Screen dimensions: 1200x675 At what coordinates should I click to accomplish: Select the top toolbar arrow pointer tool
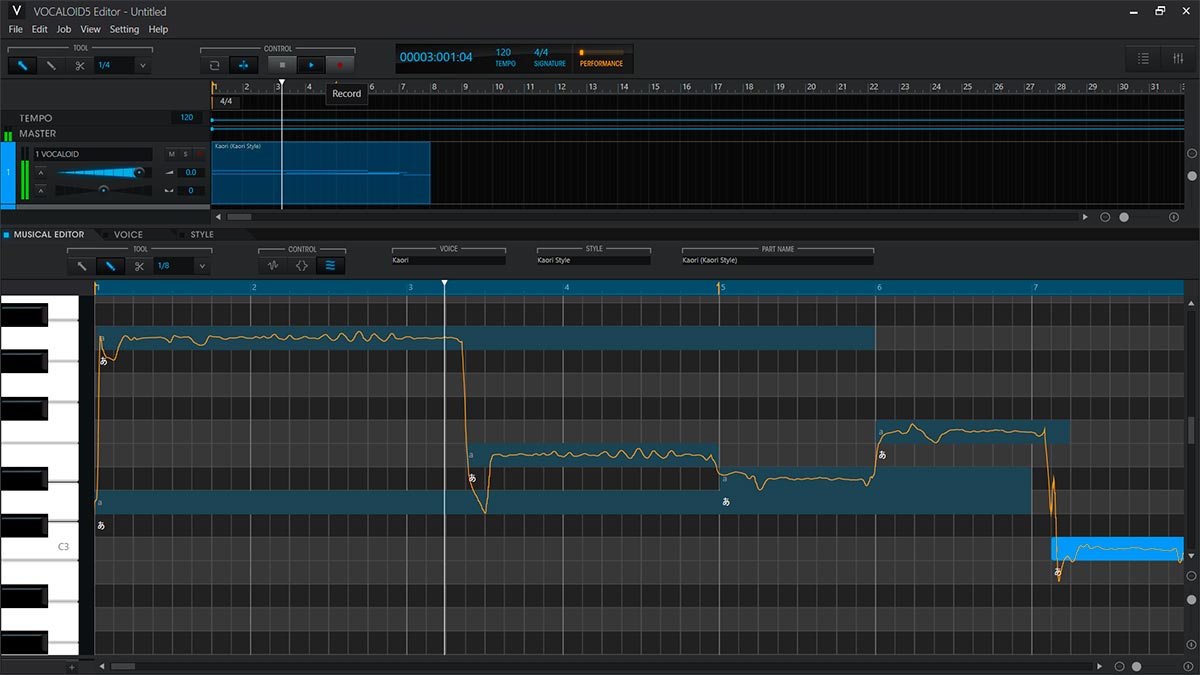23,66
